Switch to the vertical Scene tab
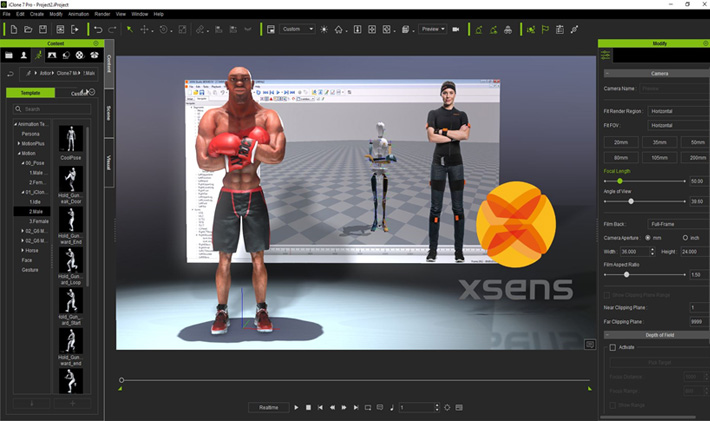The height and width of the screenshot is (421, 710). [109, 113]
